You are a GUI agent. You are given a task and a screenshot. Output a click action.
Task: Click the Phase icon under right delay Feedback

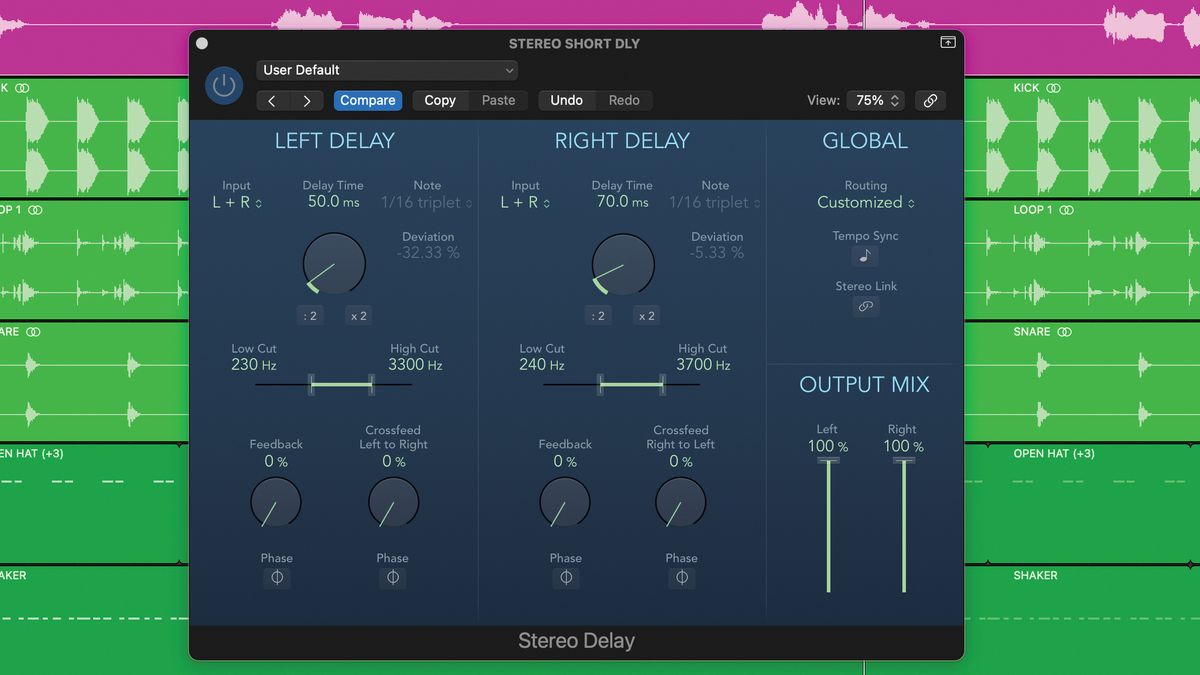(565, 577)
